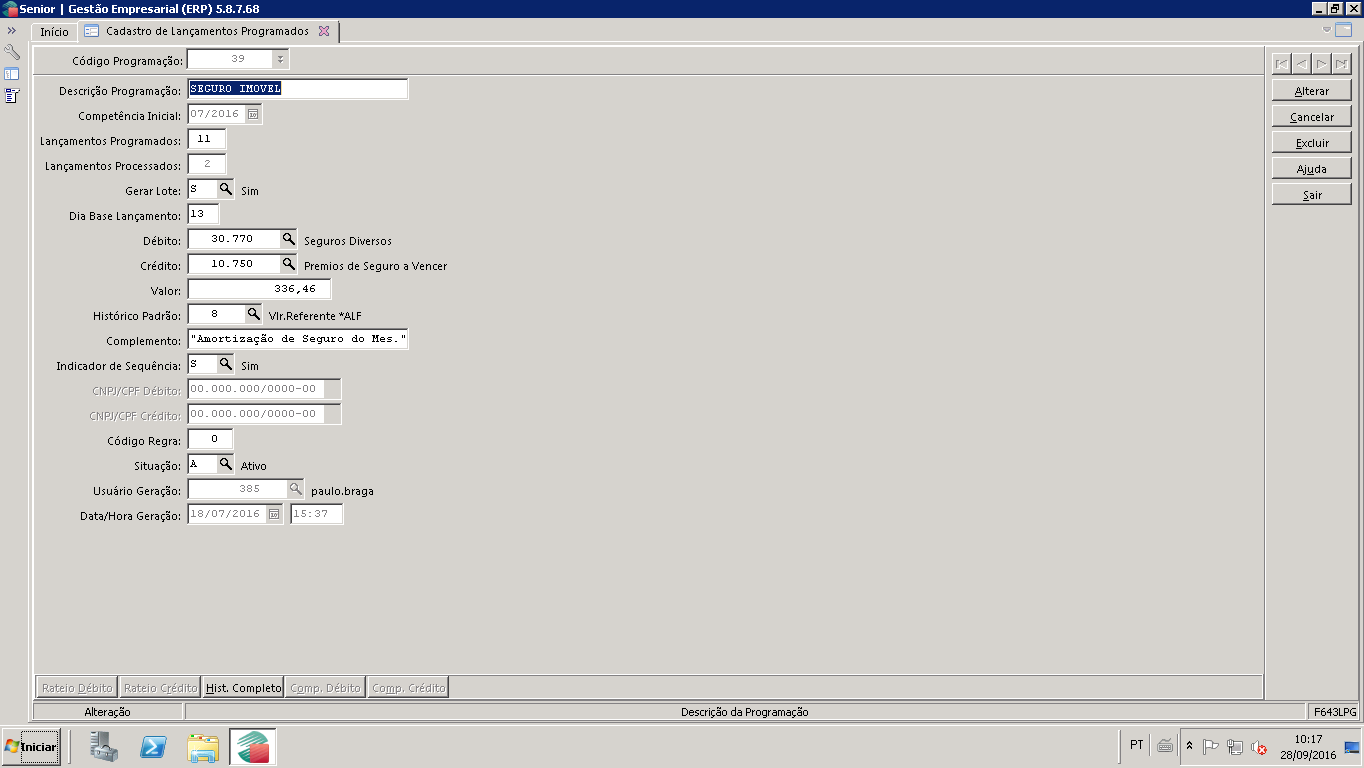Click the Seguros Diversos label
Screen dimensions: 1364x768
click(x=348, y=241)
